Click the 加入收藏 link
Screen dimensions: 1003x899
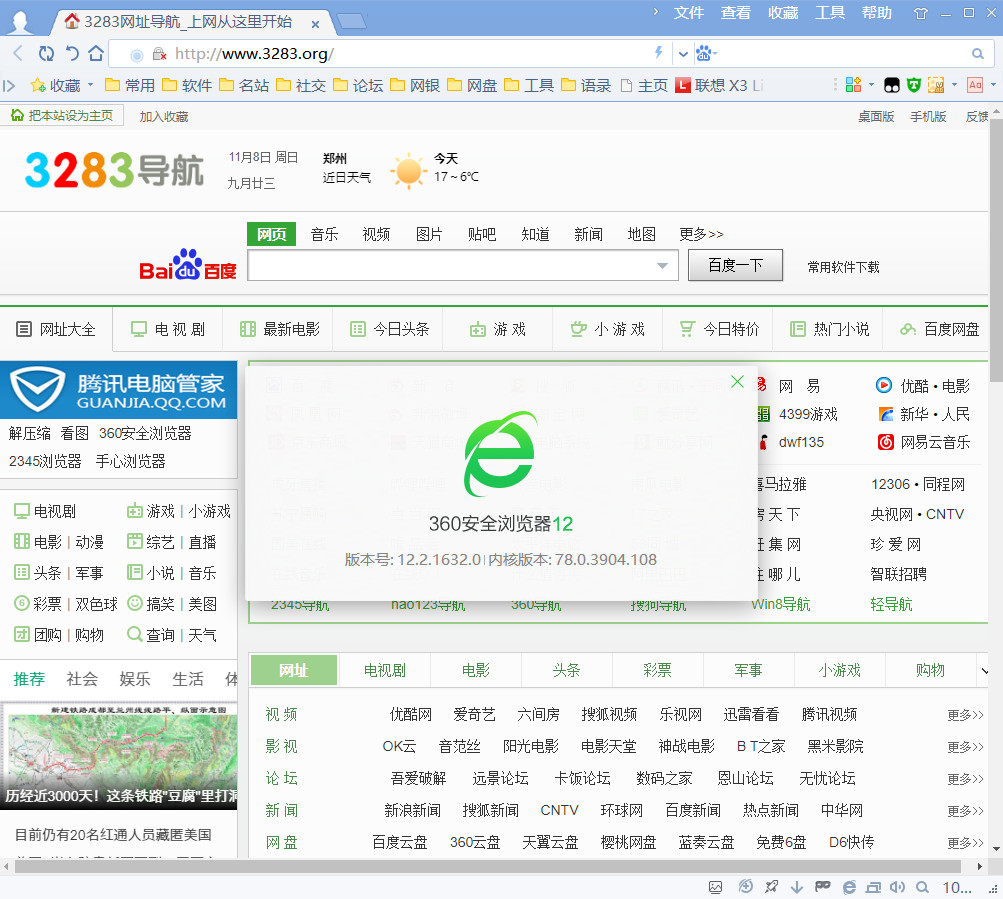pos(164,116)
